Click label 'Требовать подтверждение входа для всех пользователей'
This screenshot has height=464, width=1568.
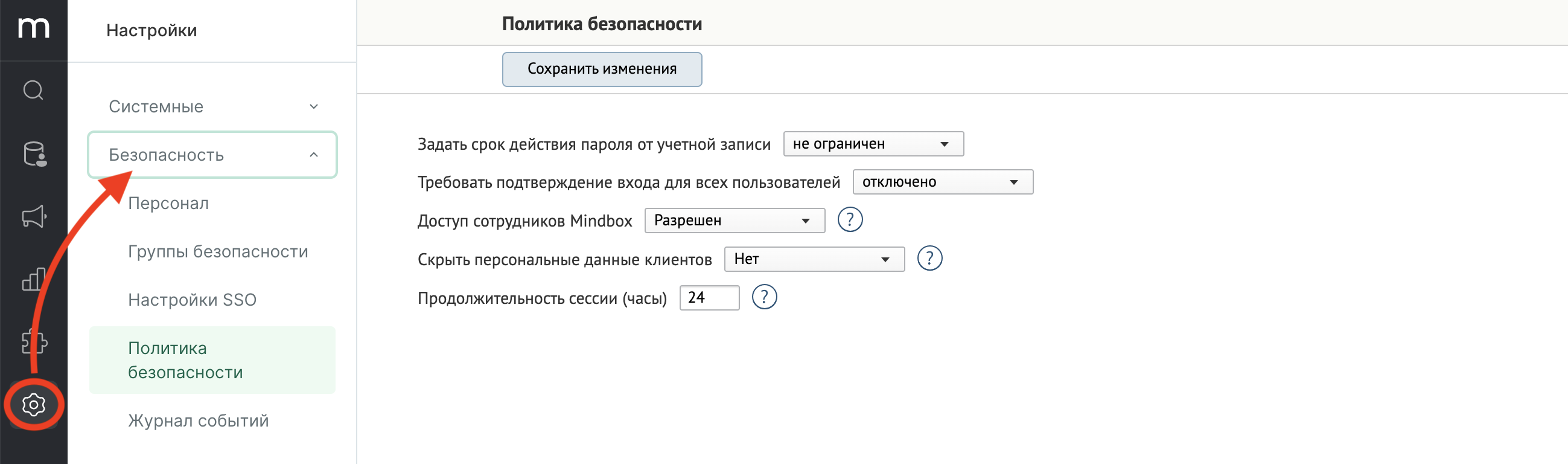(x=628, y=182)
